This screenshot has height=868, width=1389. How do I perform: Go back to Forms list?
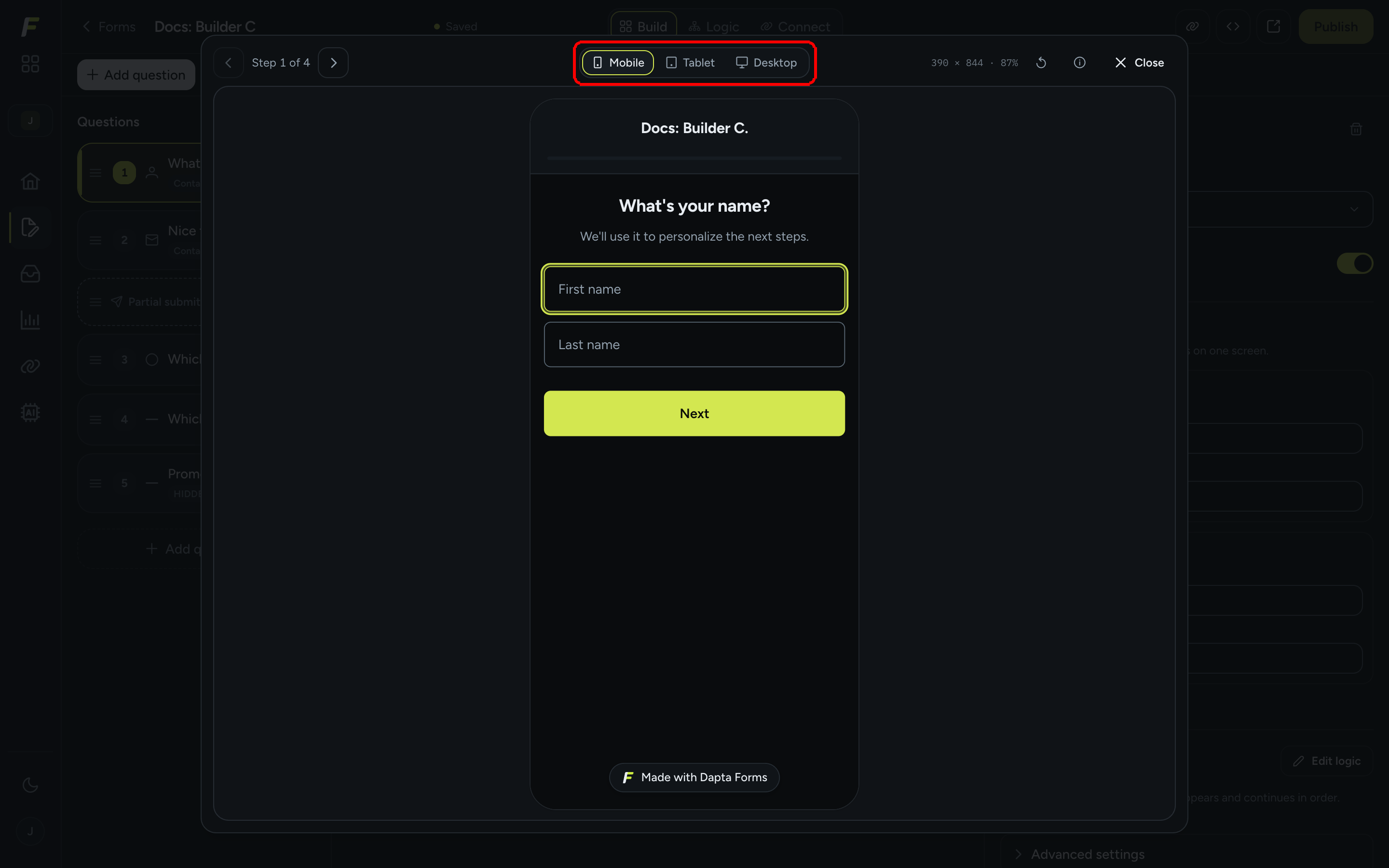pyautogui.click(x=109, y=27)
